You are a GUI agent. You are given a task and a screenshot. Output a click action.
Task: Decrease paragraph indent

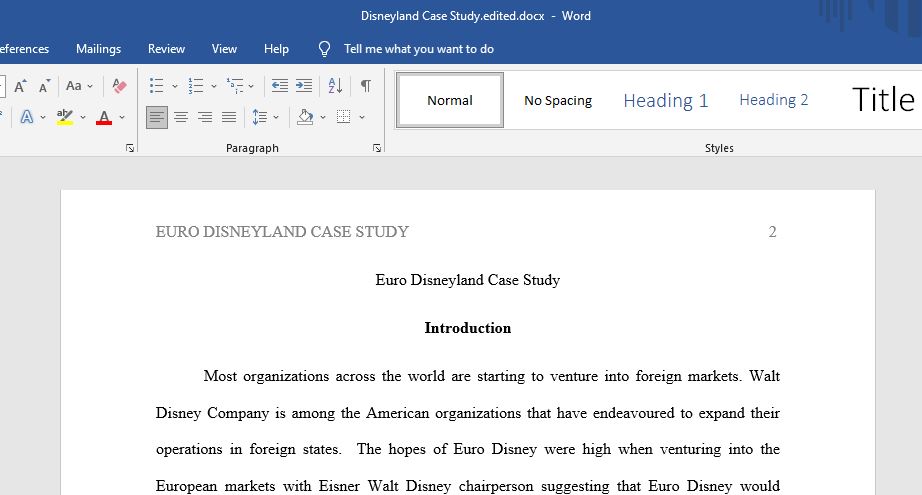[x=280, y=86]
